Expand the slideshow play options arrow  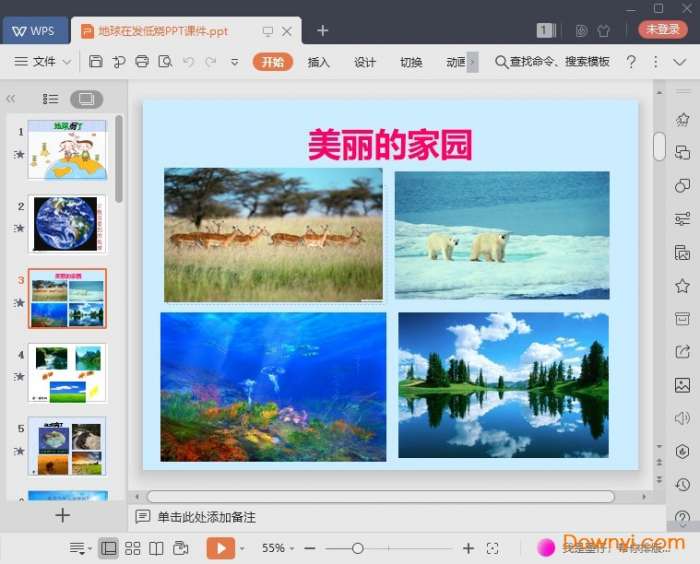pos(242,548)
